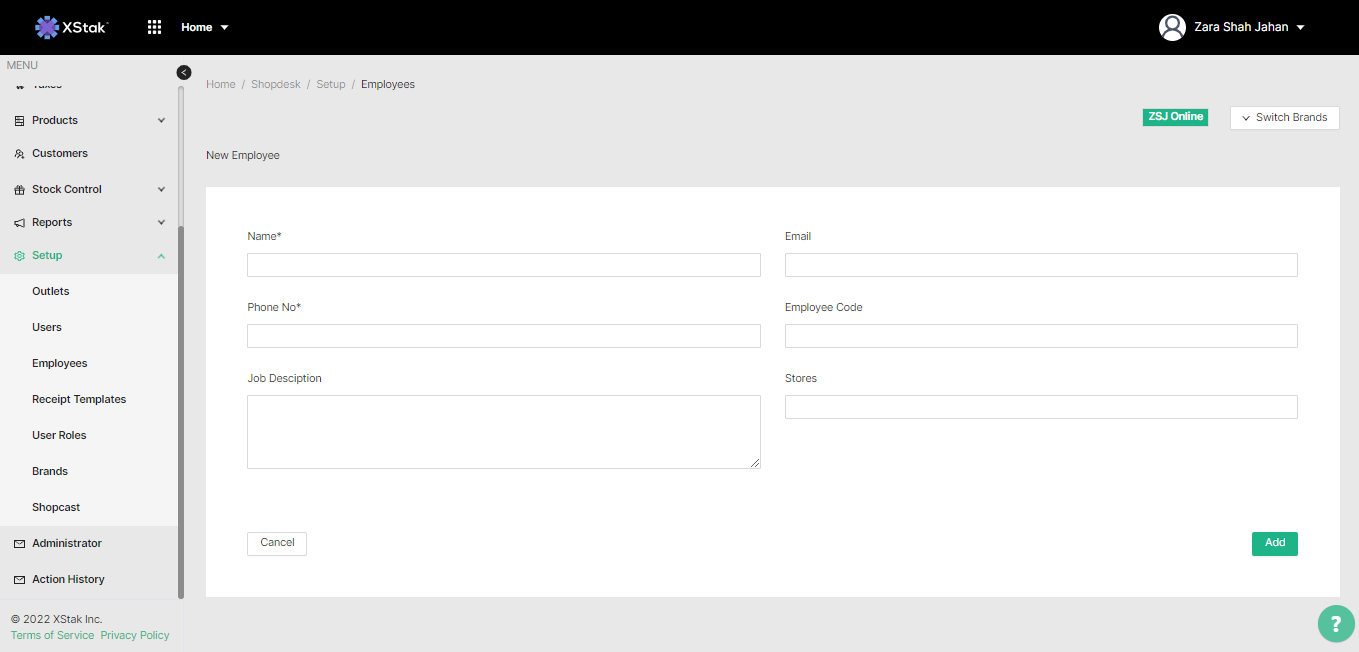Click the Administrator envelope icon
The image size is (1359, 652).
click(20, 544)
